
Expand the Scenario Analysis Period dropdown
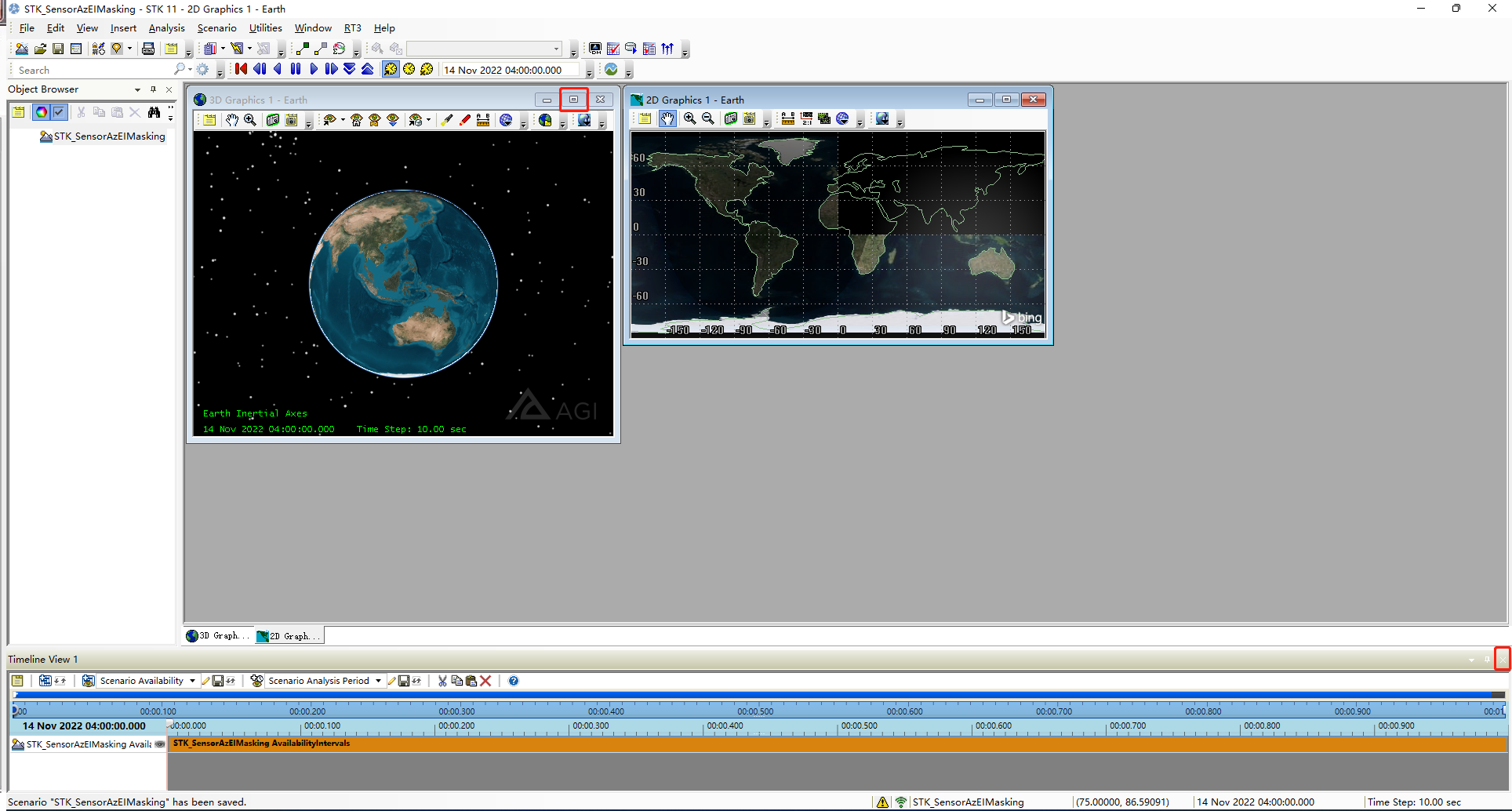pyautogui.click(x=378, y=681)
